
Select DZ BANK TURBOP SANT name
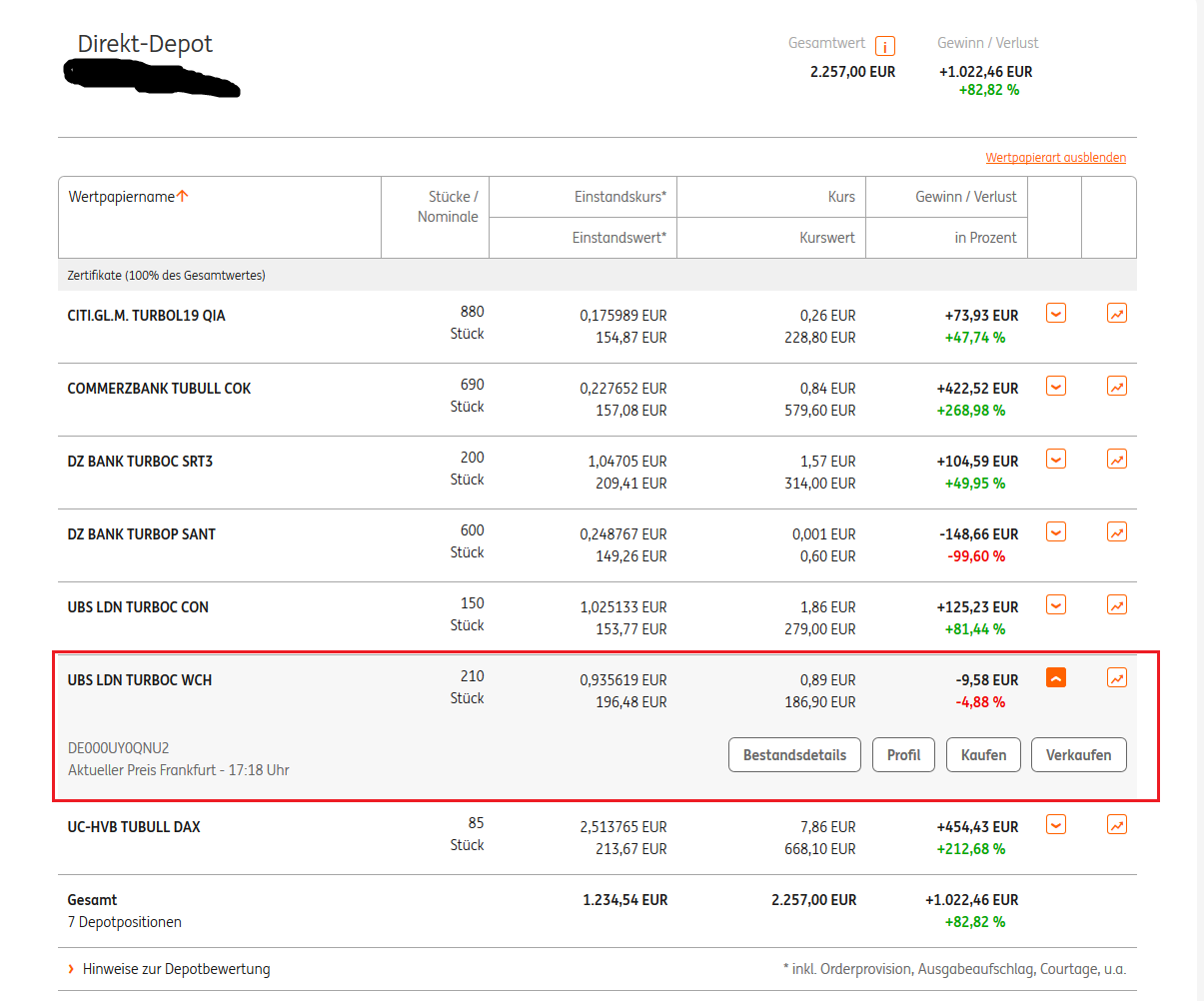[x=141, y=534]
